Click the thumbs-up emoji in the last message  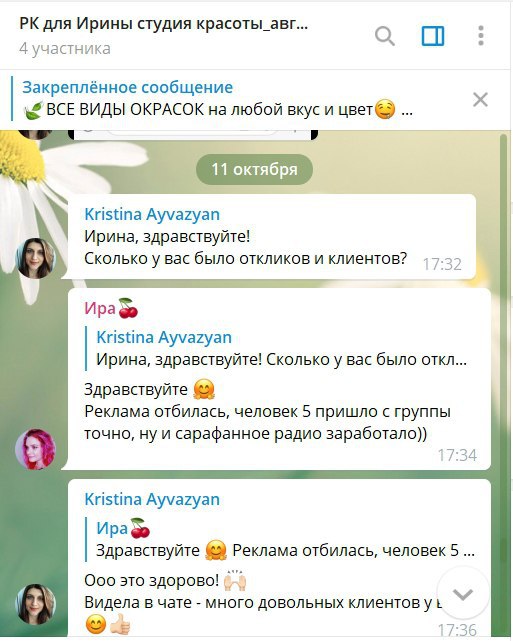coord(120,624)
